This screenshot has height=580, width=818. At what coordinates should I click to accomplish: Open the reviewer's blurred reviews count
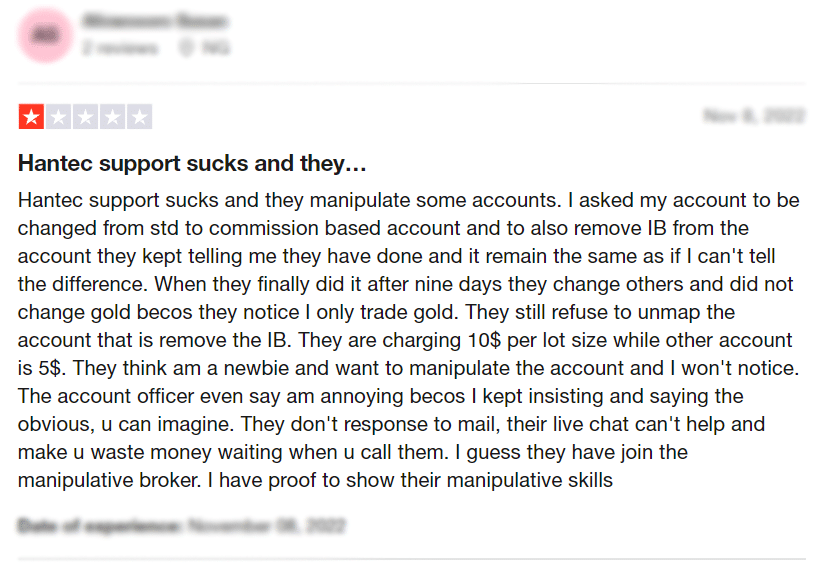pyautogui.click(x=120, y=48)
